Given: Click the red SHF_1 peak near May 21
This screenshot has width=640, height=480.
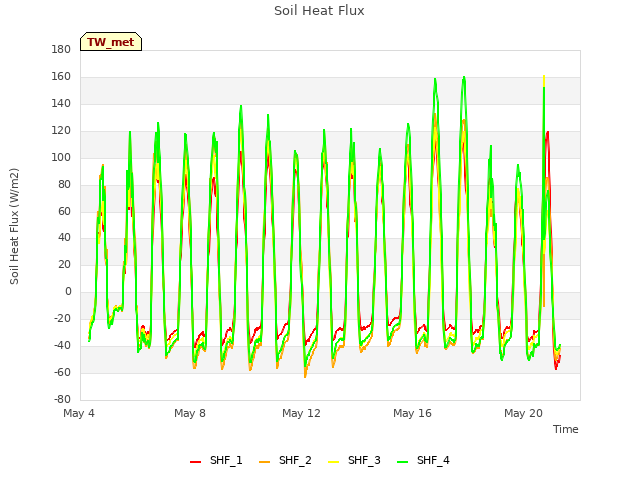Looking at the screenshot, I should coord(547,132).
